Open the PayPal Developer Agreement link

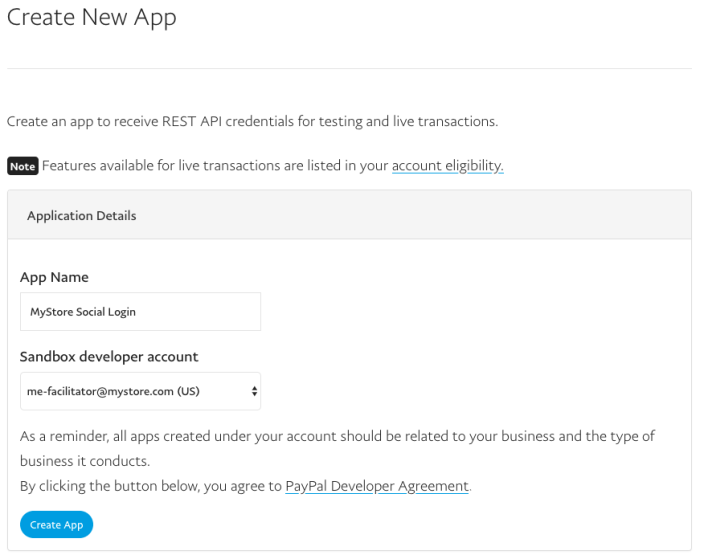click(377, 486)
